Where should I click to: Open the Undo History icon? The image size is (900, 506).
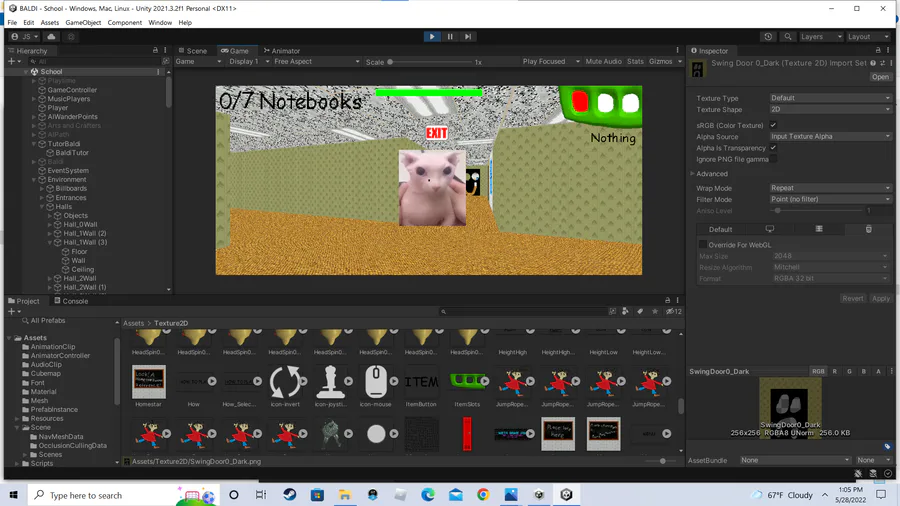(x=768, y=37)
